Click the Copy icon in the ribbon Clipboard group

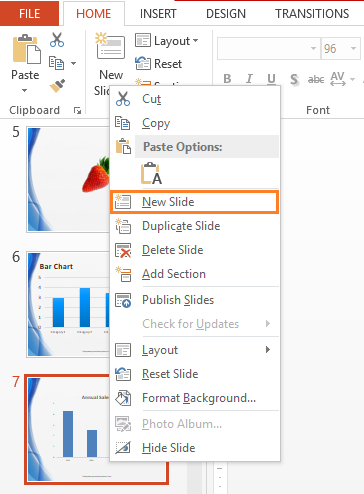(57, 63)
